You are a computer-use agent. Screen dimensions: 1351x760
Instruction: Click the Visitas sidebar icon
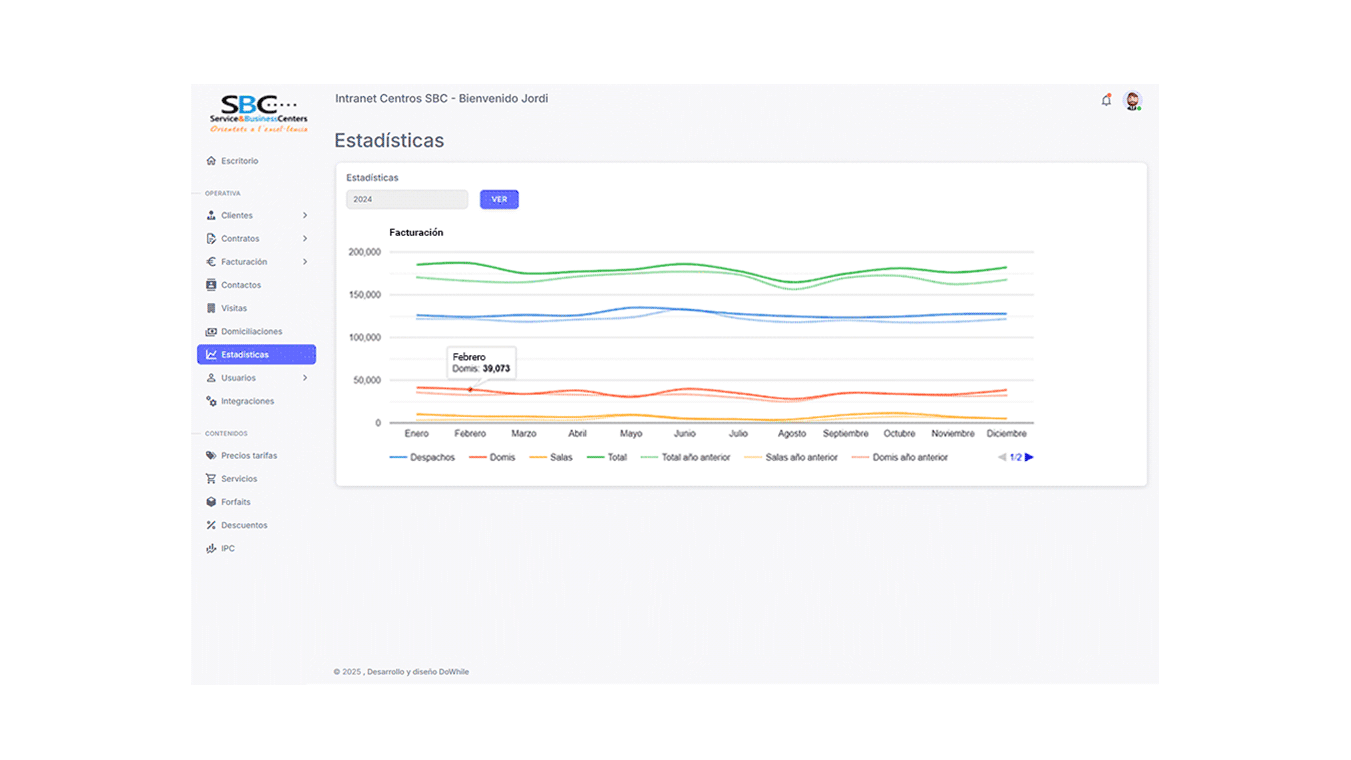(x=211, y=308)
